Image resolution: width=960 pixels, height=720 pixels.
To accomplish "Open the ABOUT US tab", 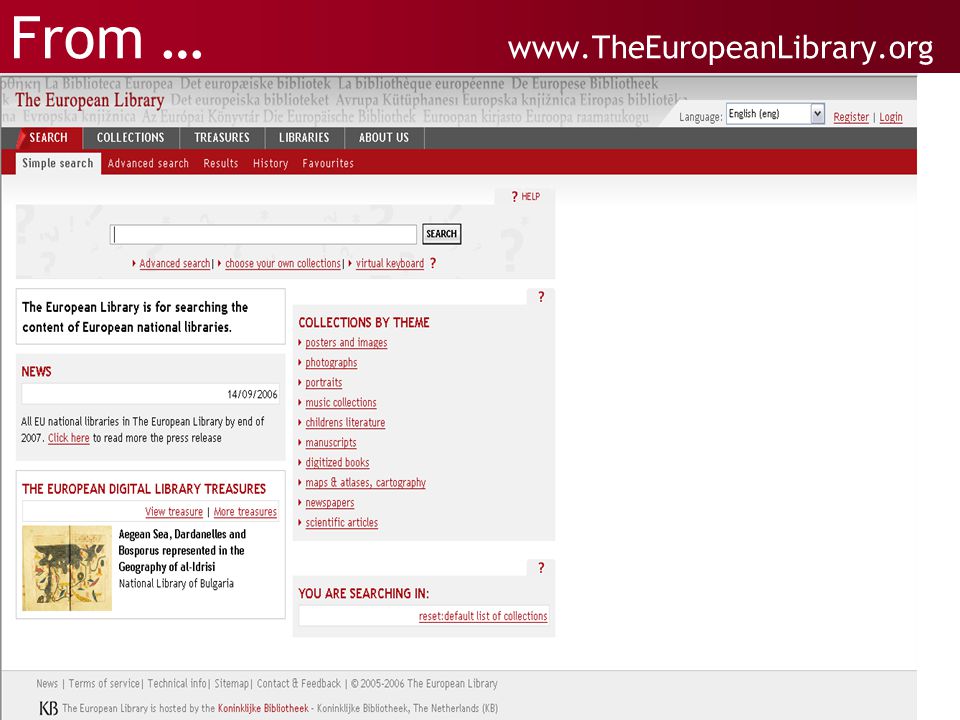I will 384,138.
